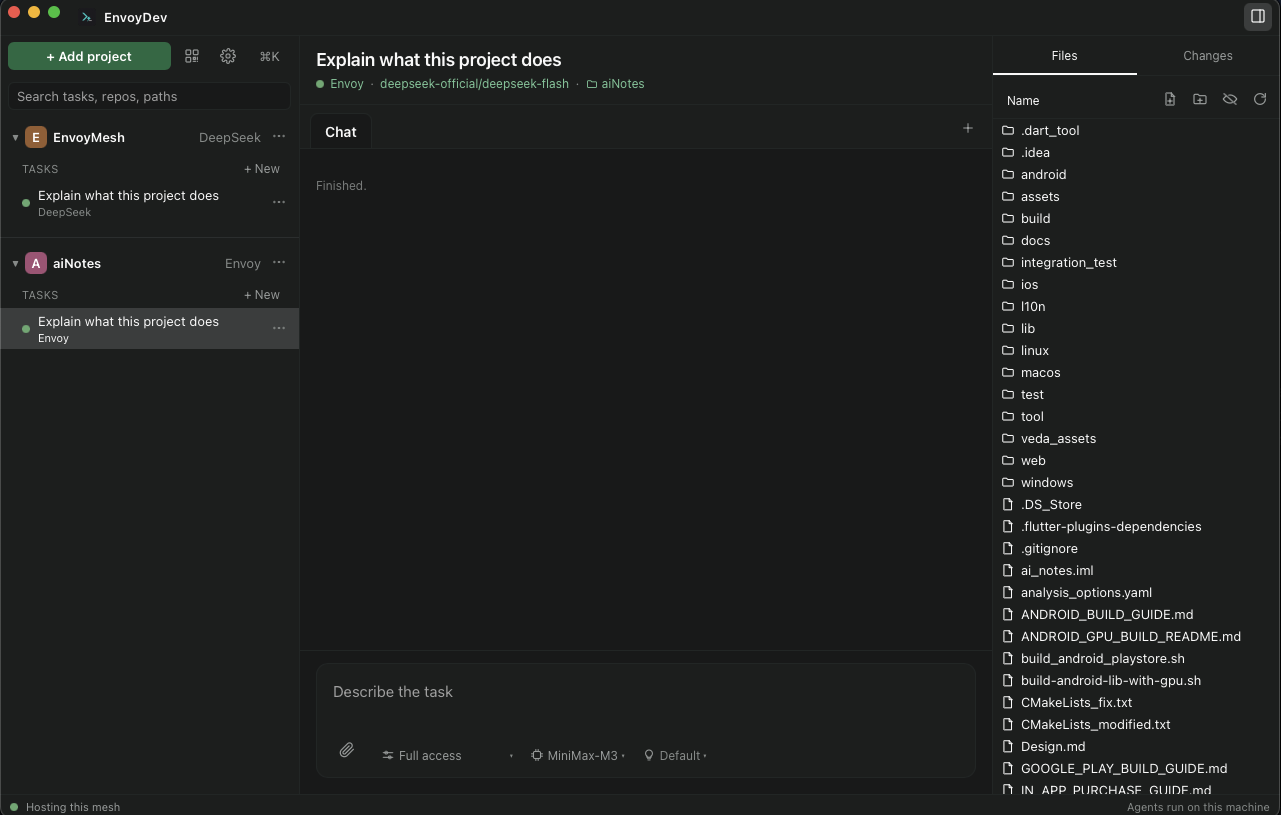This screenshot has height=815, width=1281.
Task: Select the ANDROID_BUILD_GUIDE.md file
Action: click(1137, 614)
